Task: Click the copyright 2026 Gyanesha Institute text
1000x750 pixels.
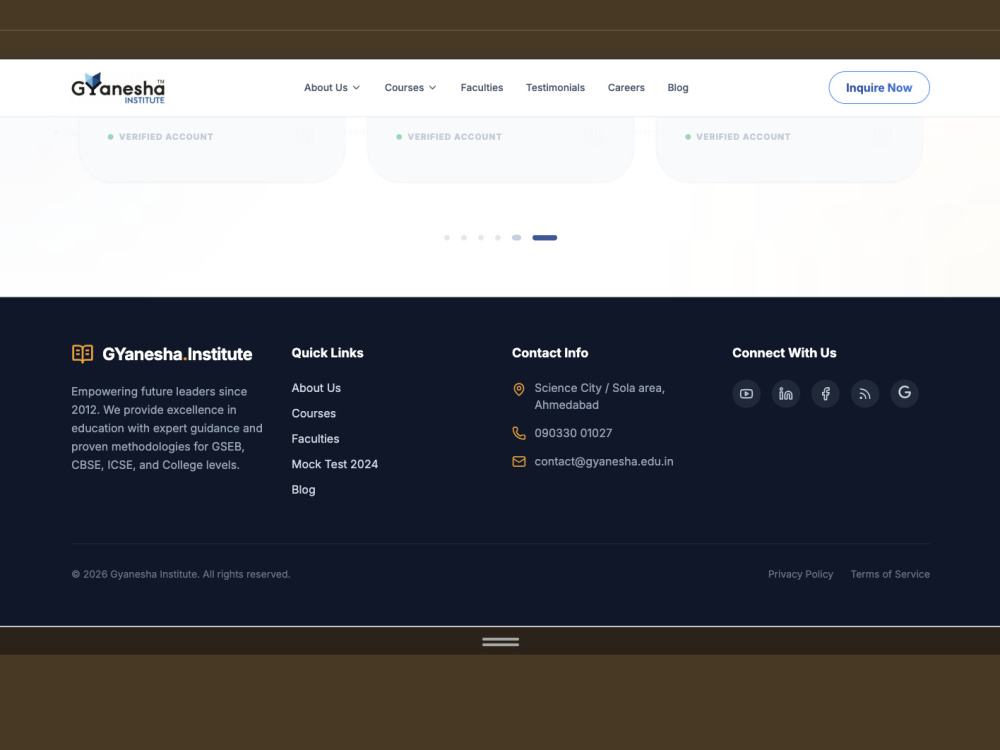Action: [x=180, y=574]
